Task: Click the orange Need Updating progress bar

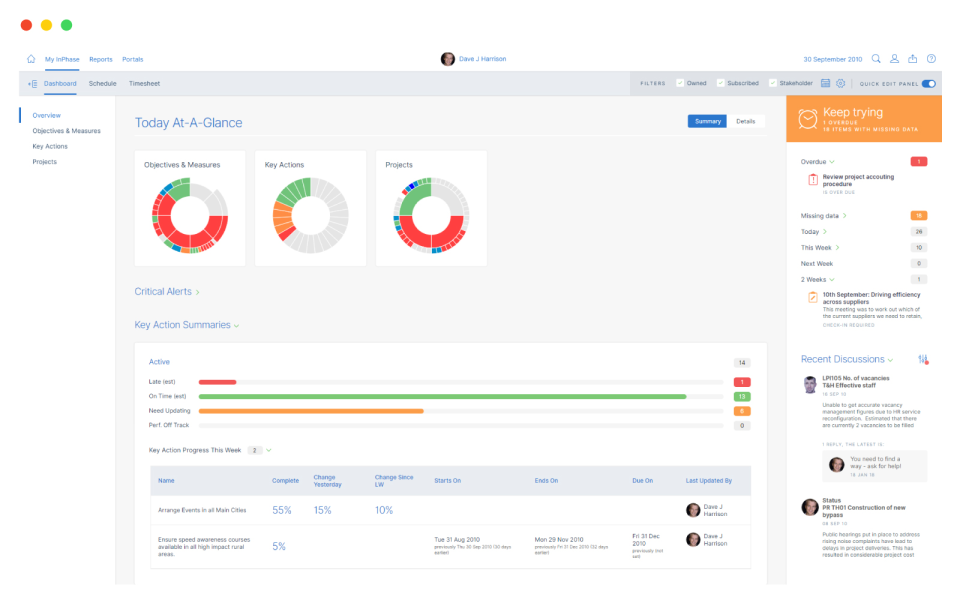Action: (x=312, y=410)
